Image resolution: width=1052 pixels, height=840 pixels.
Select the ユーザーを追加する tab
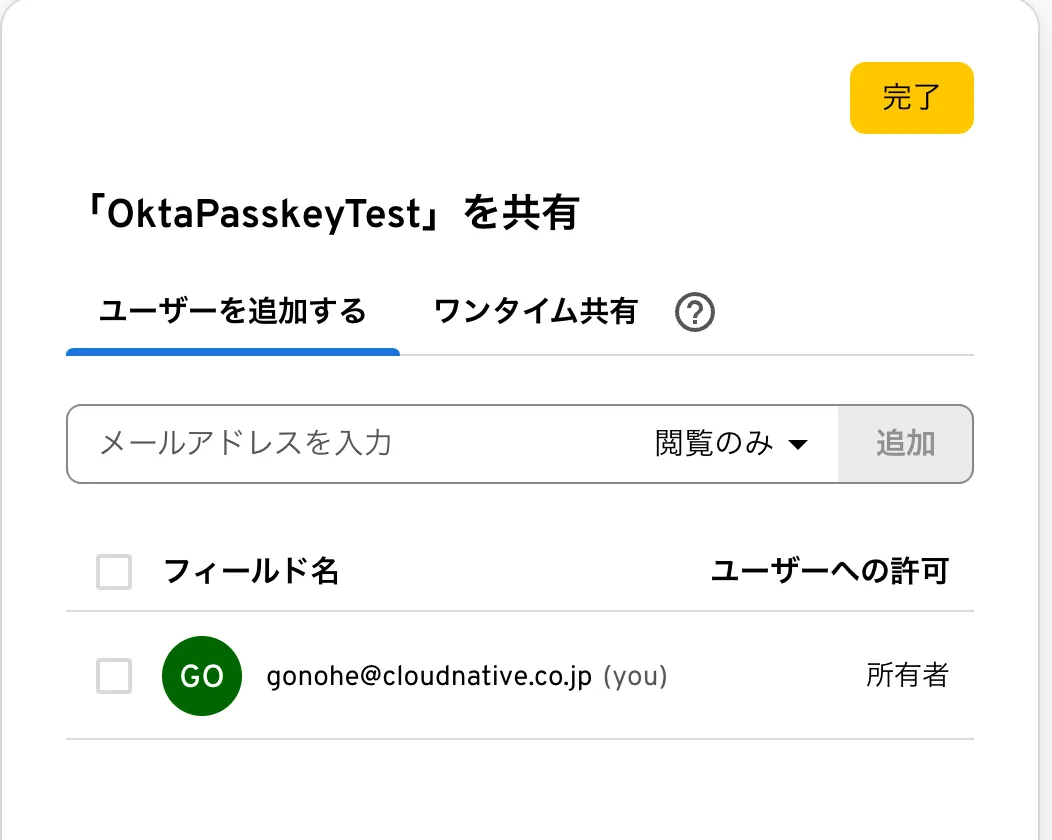point(232,312)
